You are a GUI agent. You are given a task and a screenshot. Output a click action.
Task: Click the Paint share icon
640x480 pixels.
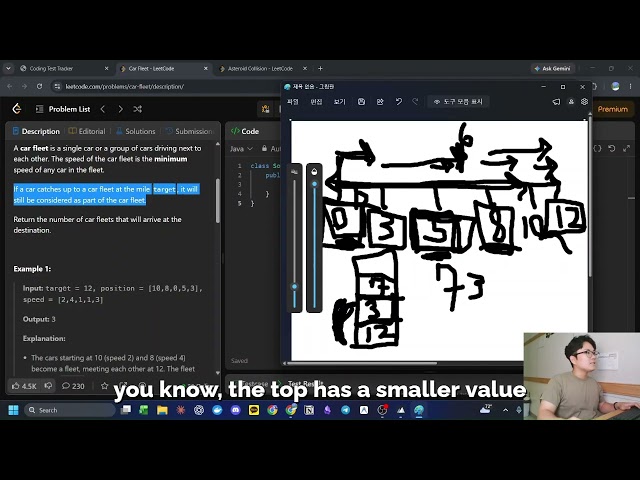click(380, 102)
